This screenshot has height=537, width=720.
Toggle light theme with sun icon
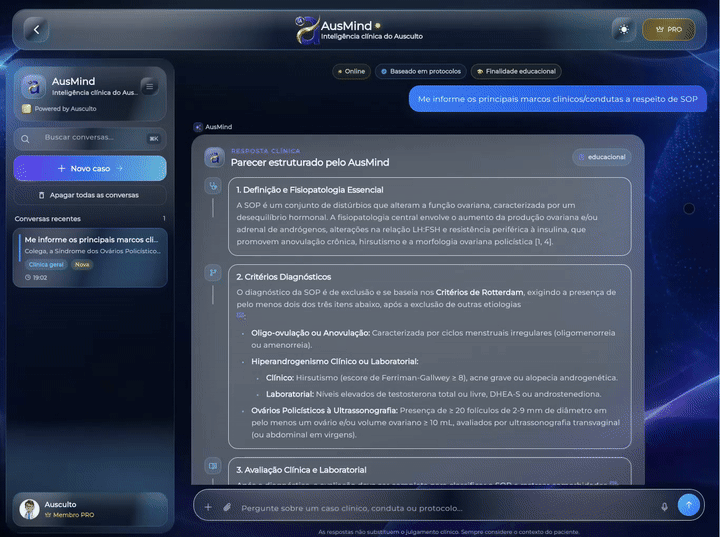[x=624, y=30]
